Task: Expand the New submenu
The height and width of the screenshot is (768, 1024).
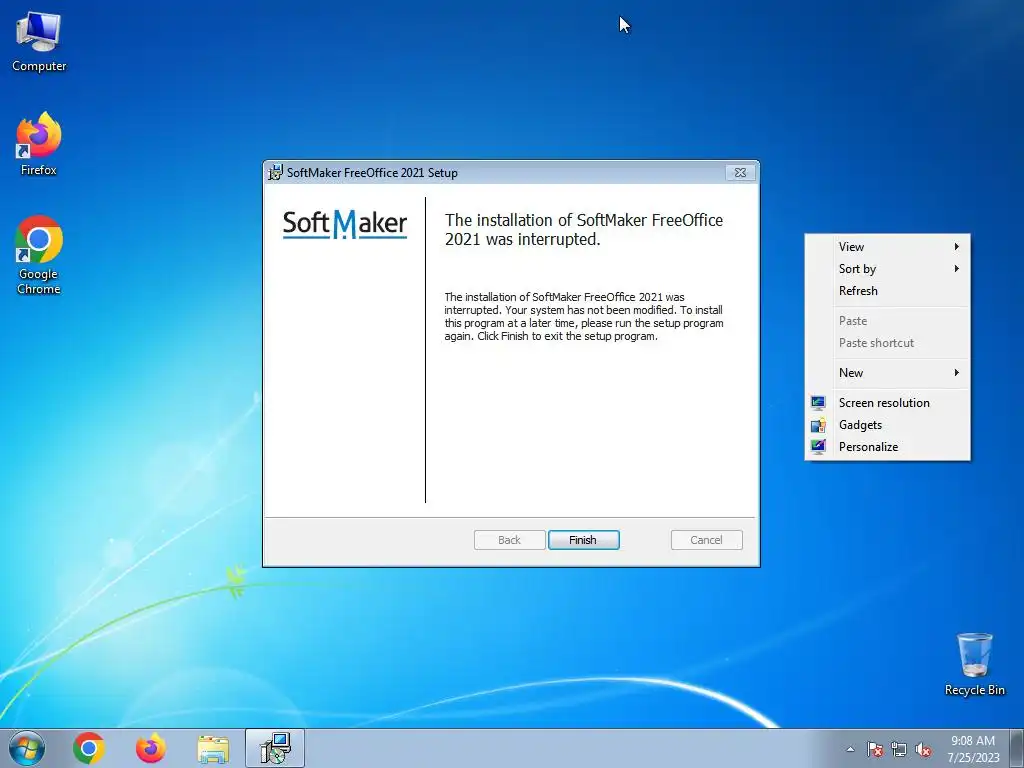Action: [888, 373]
